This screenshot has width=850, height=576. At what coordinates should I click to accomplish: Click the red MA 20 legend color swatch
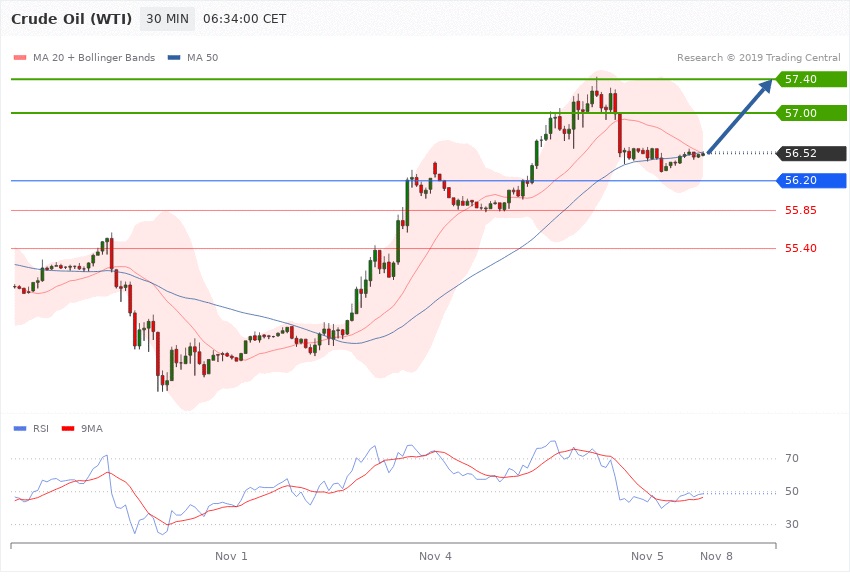pos(20,58)
